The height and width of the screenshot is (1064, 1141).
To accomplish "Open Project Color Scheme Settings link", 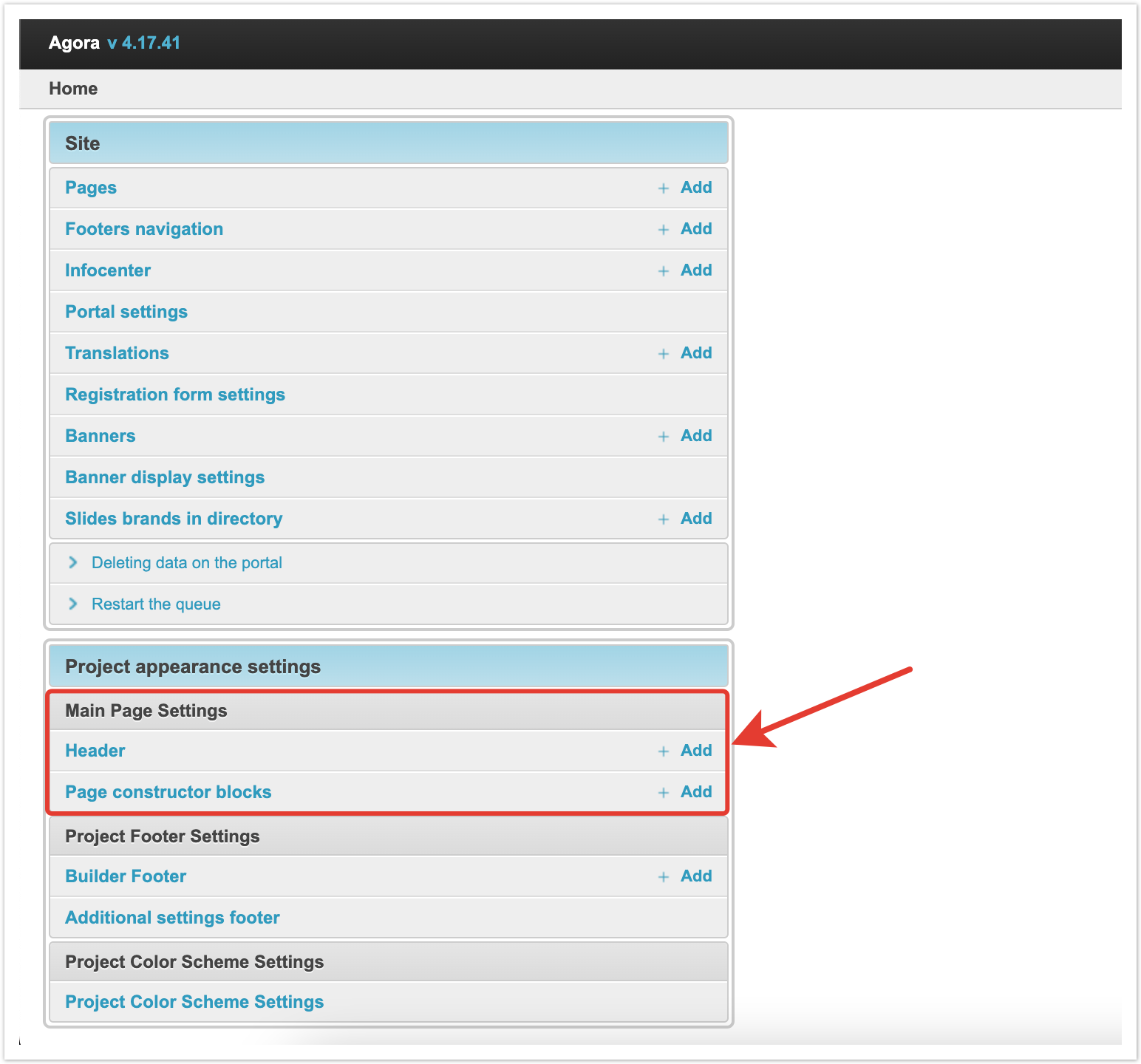I will point(194,1002).
